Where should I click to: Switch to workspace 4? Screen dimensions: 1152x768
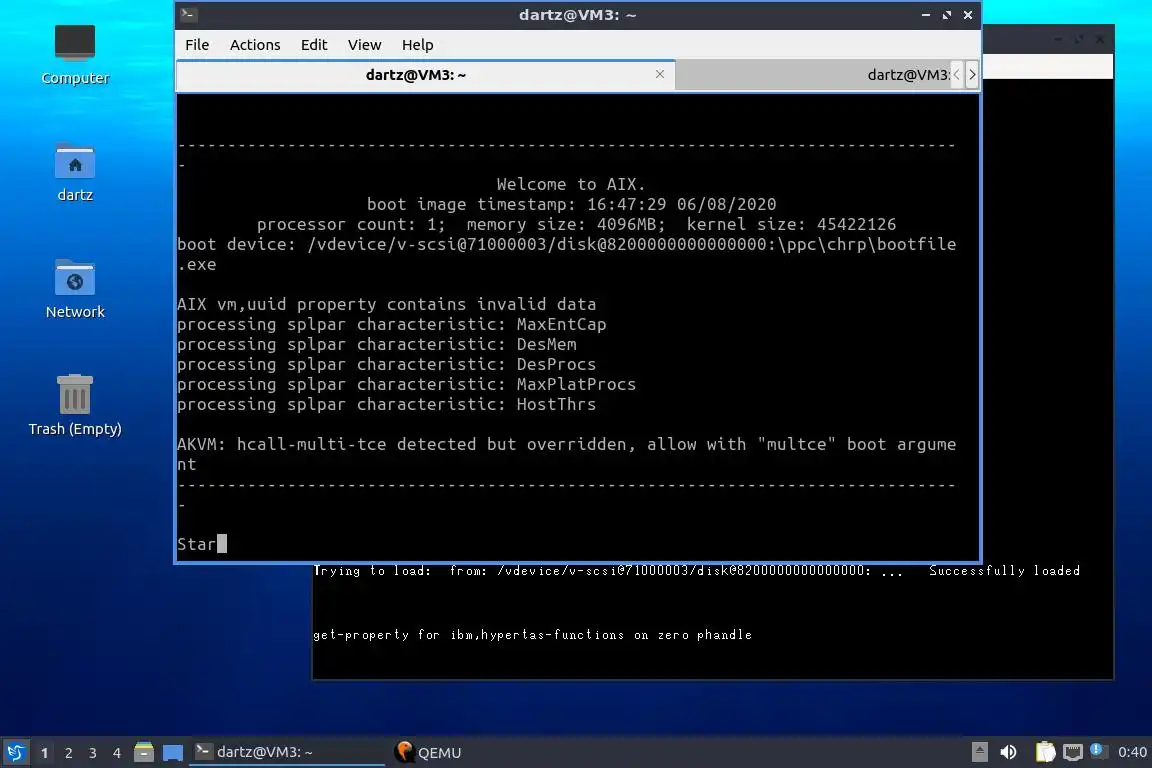pyautogui.click(x=117, y=753)
